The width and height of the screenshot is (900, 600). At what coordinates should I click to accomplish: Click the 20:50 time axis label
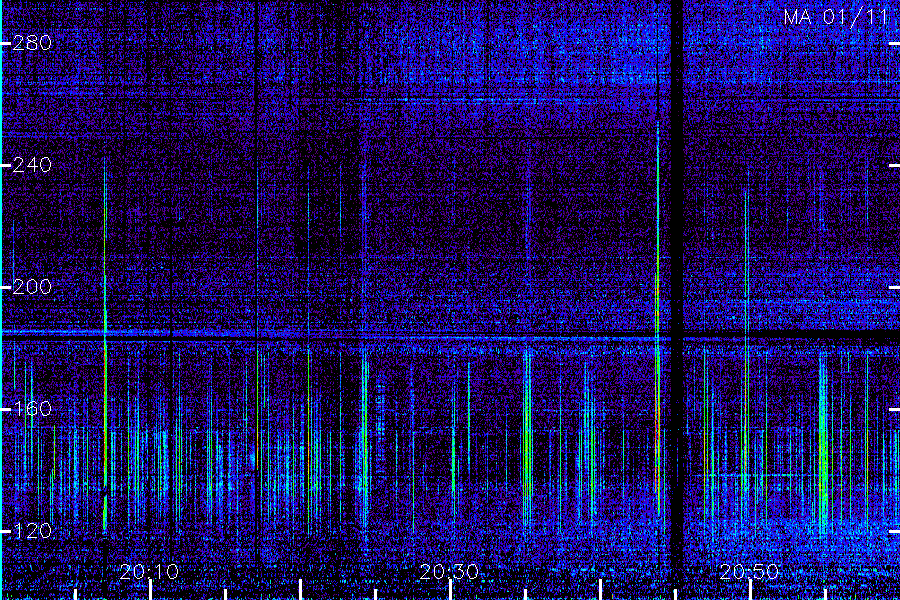pos(750,572)
